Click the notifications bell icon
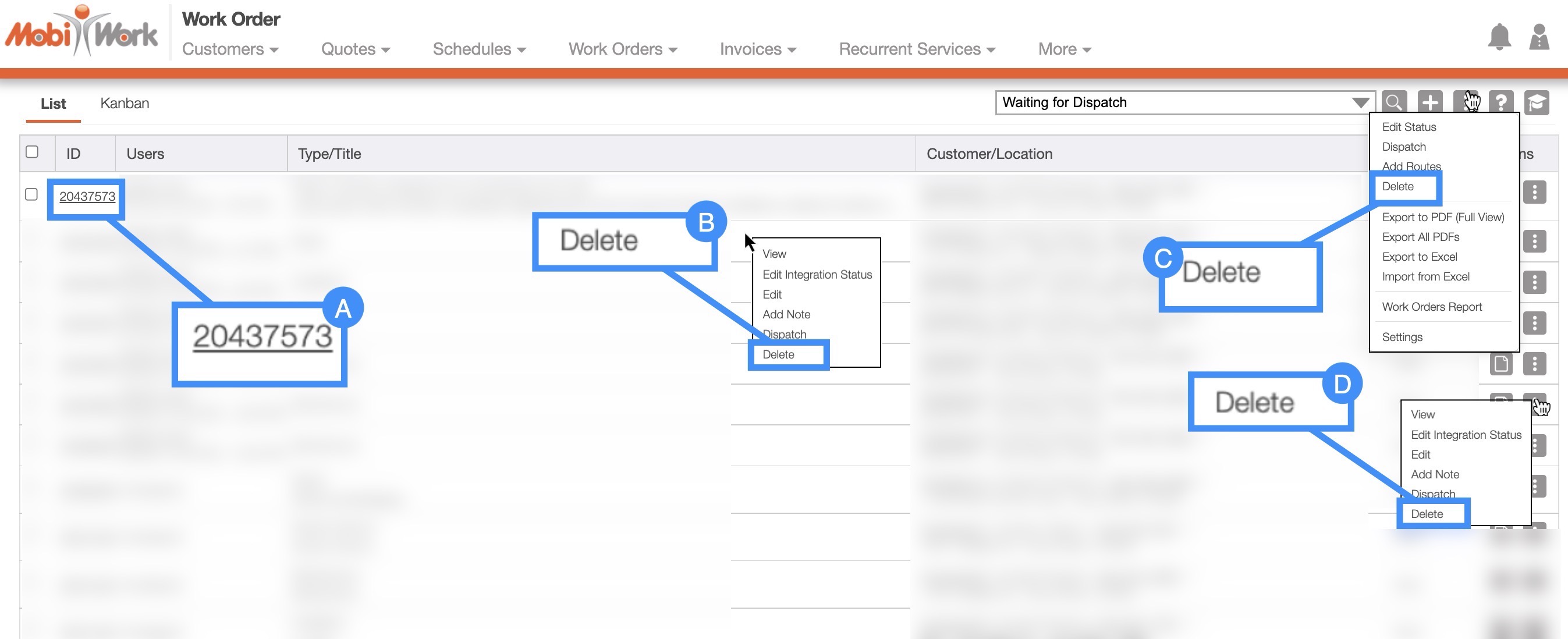The image size is (1568, 639). [x=1499, y=38]
